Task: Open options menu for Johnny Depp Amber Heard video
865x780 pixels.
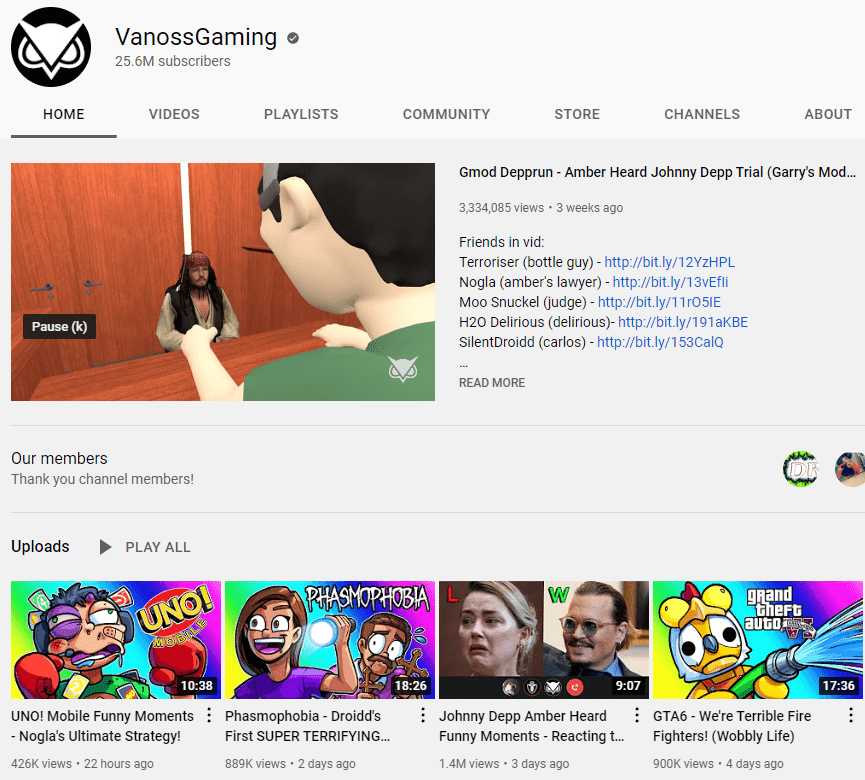Action: pyautogui.click(x=637, y=715)
